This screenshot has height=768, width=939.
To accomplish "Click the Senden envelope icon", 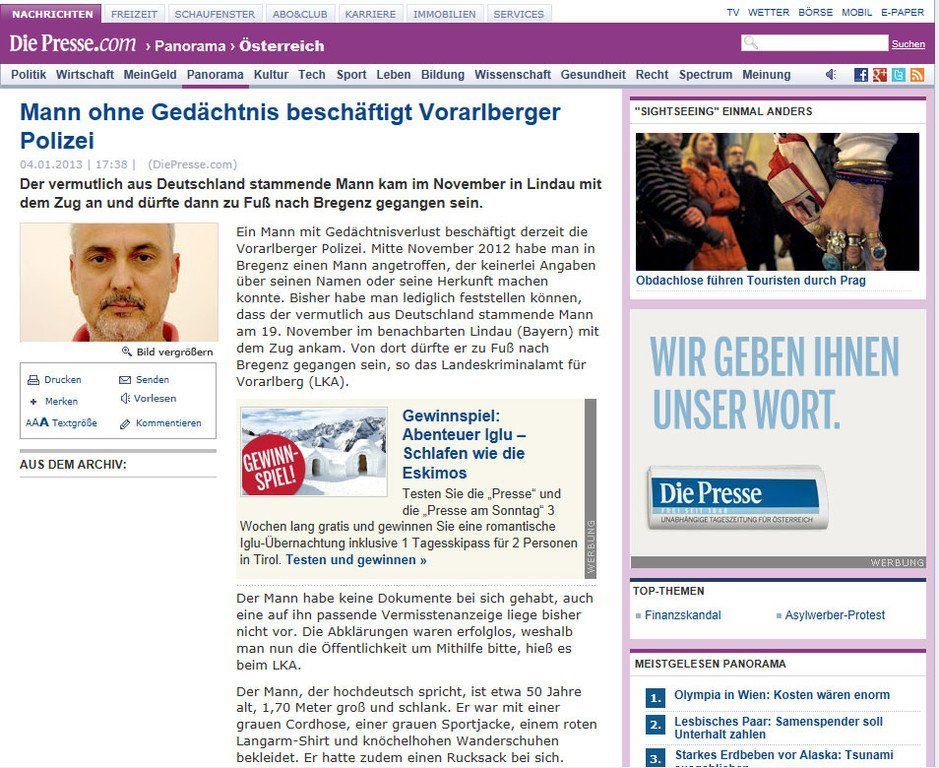I will pyautogui.click(x=125, y=380).
